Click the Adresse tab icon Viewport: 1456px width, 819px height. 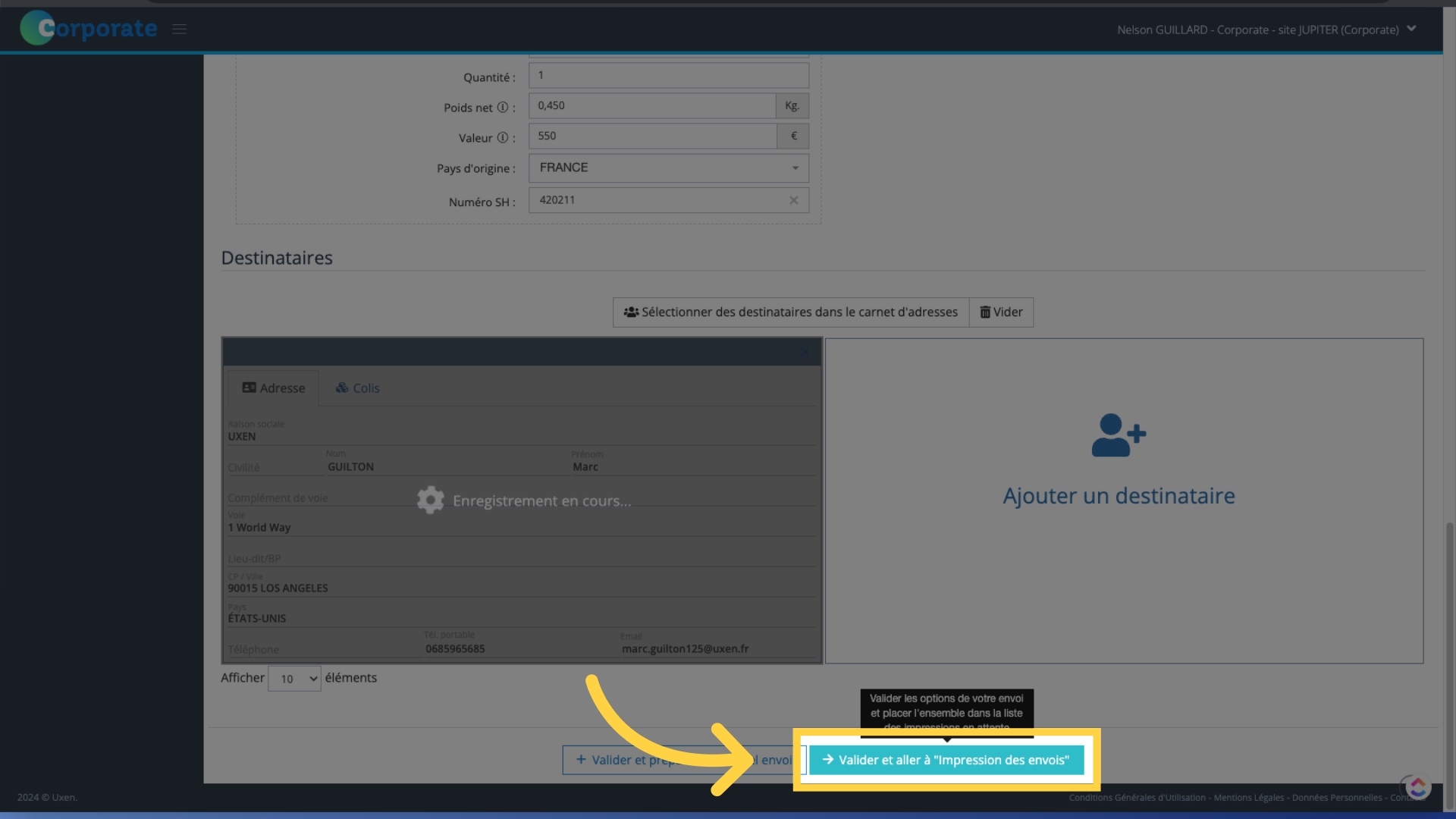pyautogui.click(x=249, y=388)
